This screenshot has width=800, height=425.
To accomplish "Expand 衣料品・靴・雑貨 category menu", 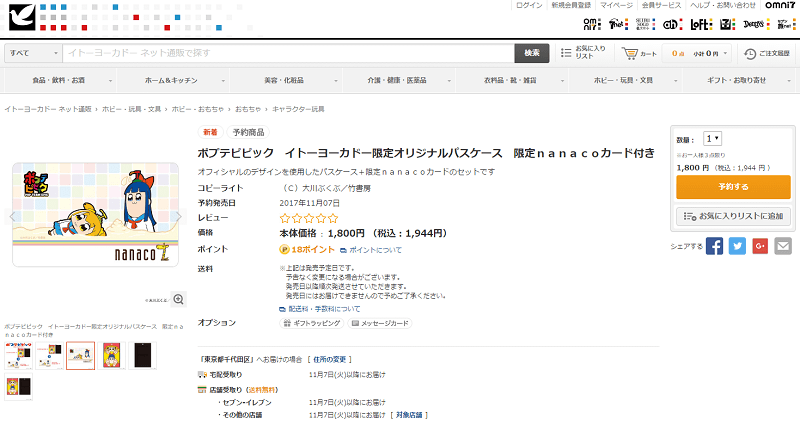I will (x=513, y=80).
